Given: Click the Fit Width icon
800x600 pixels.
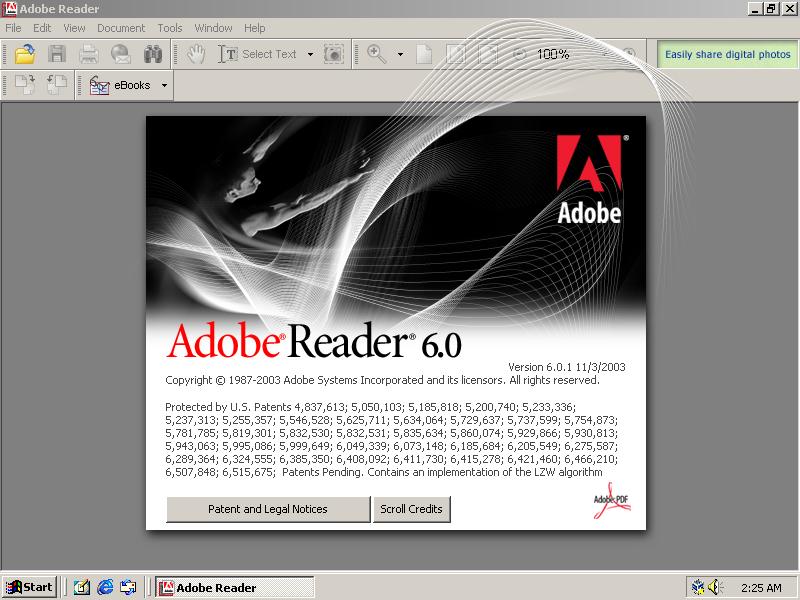Looking at the screenshot, I should (x=487, y=54).
